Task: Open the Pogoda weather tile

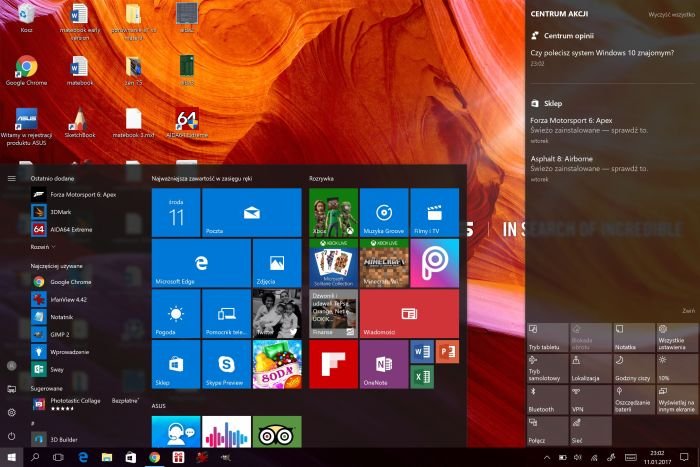Action: [176, 314]
